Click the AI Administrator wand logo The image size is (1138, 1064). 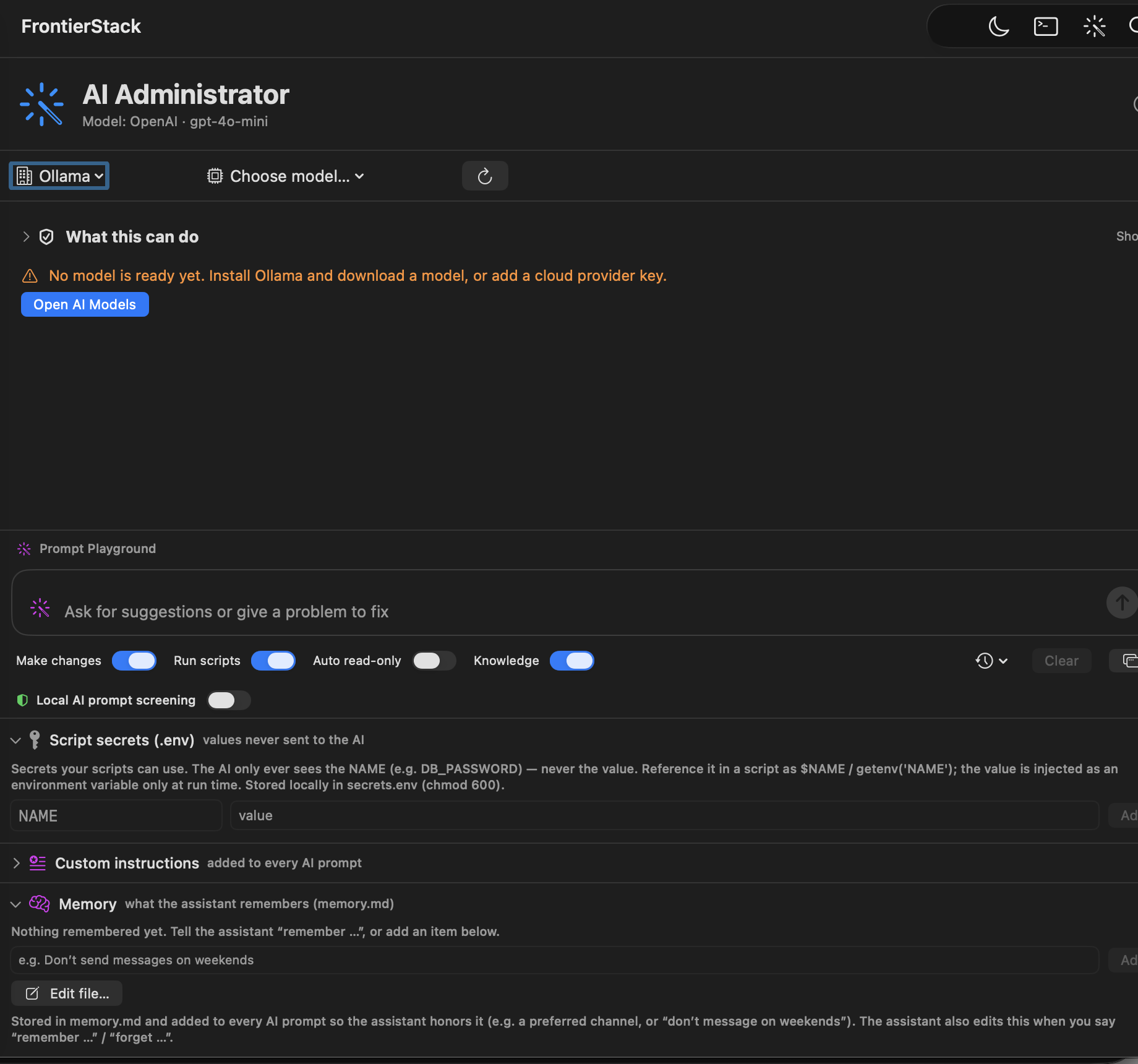(41, 105)
